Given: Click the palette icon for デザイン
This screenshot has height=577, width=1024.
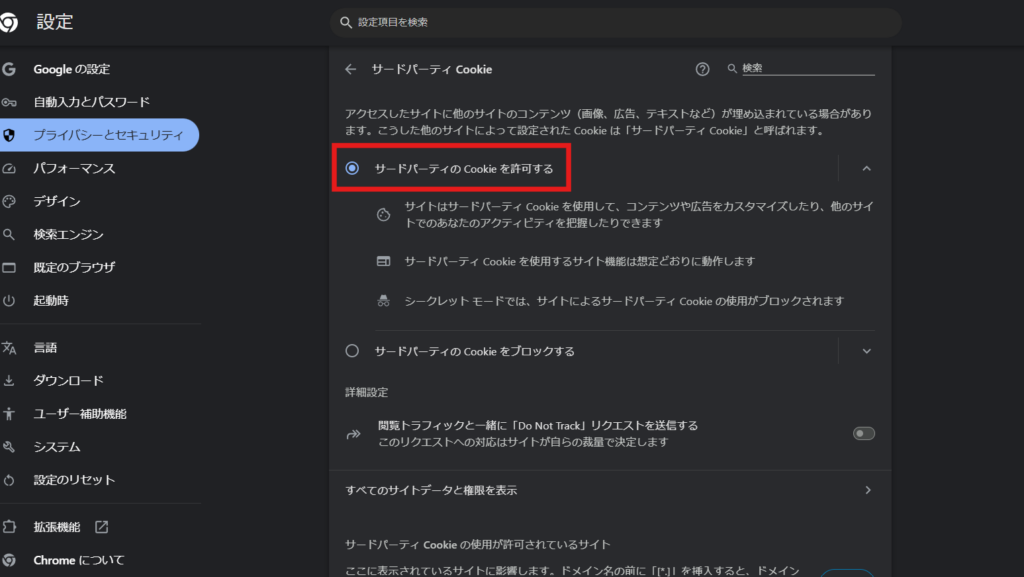Looking at the screenshot, I should click(8, 202).
